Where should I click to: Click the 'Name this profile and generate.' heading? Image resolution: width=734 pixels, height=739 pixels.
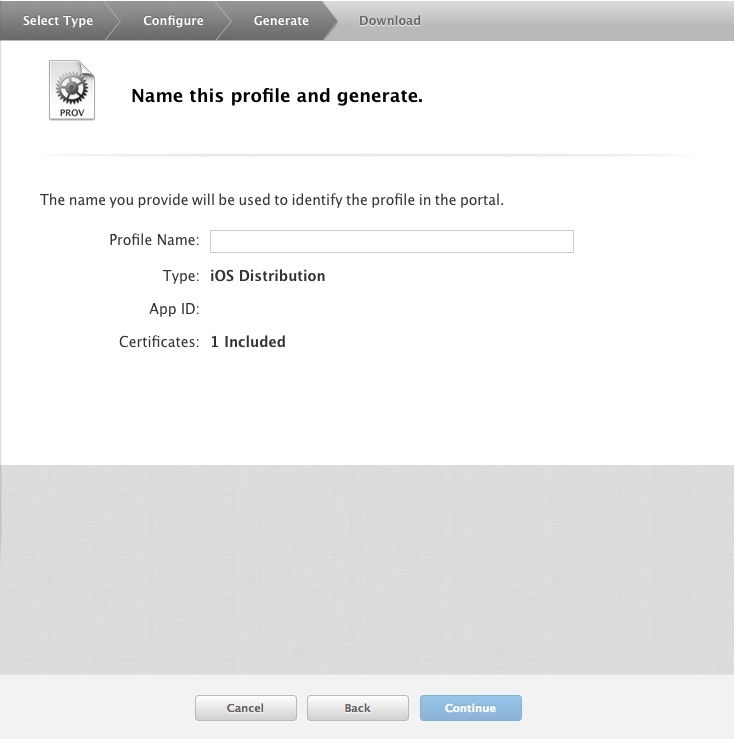point(277,97)
